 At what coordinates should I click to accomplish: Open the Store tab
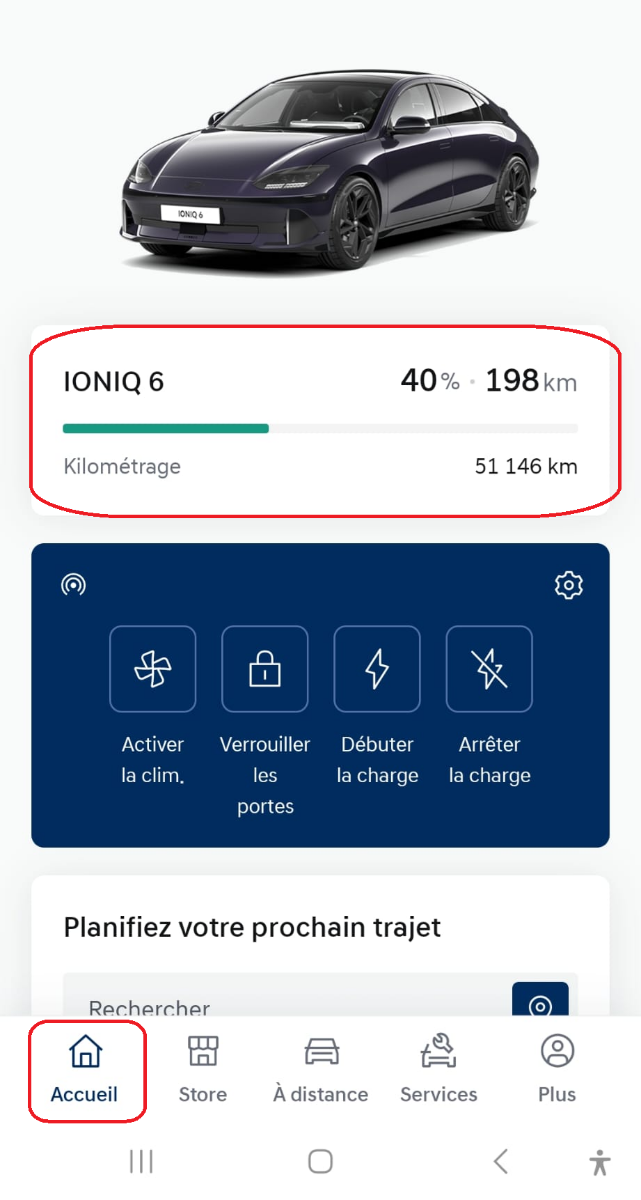tap(202, 1069)
